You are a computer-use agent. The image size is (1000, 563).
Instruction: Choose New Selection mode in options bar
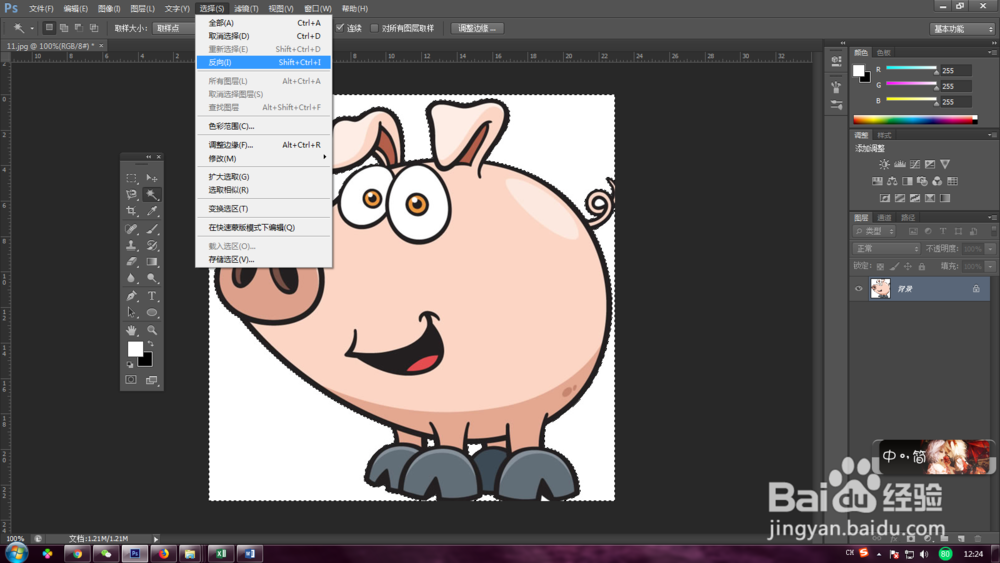pos(49,28)
